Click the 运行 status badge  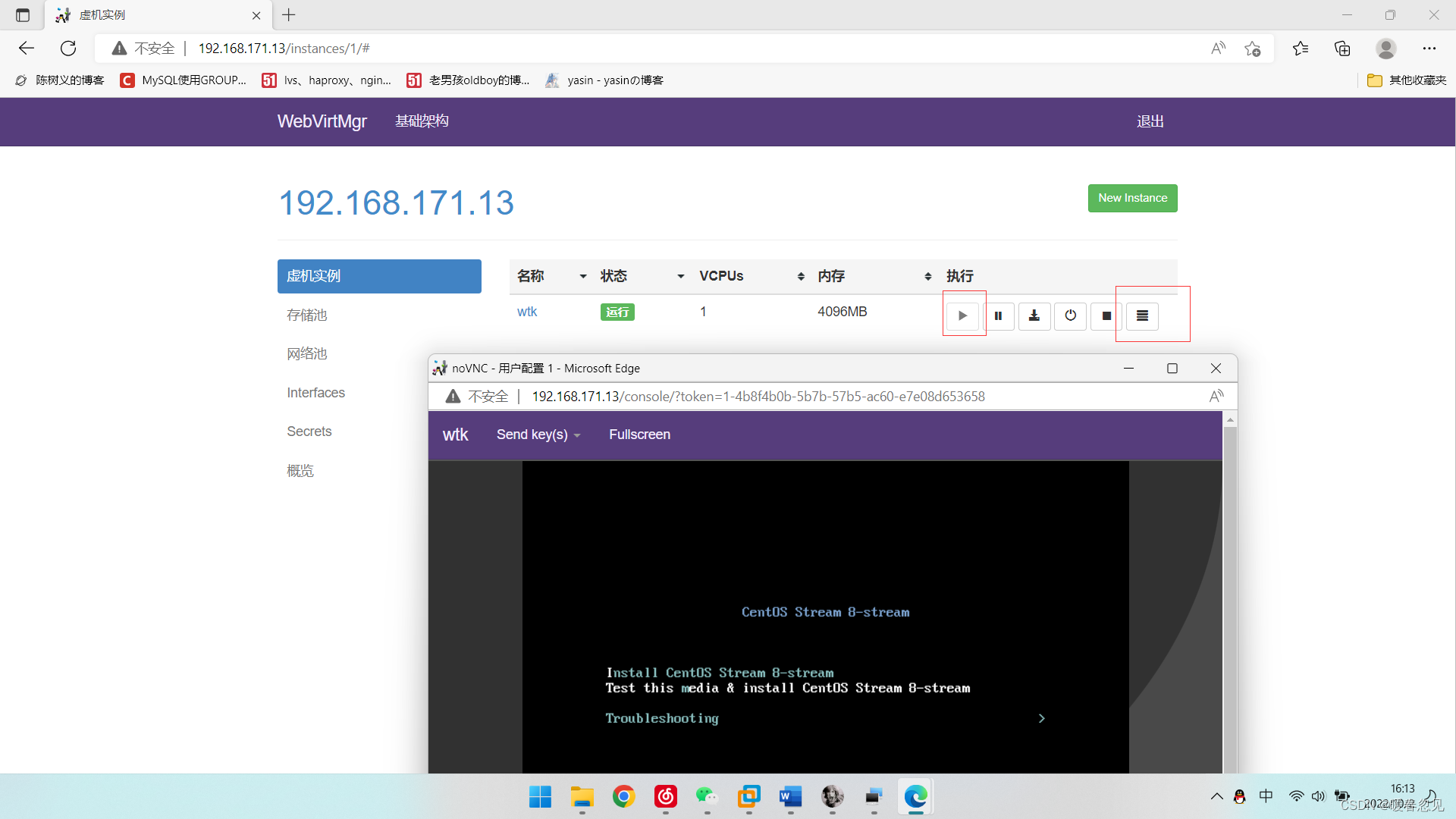pyautogui.click(x=617, y=312)
